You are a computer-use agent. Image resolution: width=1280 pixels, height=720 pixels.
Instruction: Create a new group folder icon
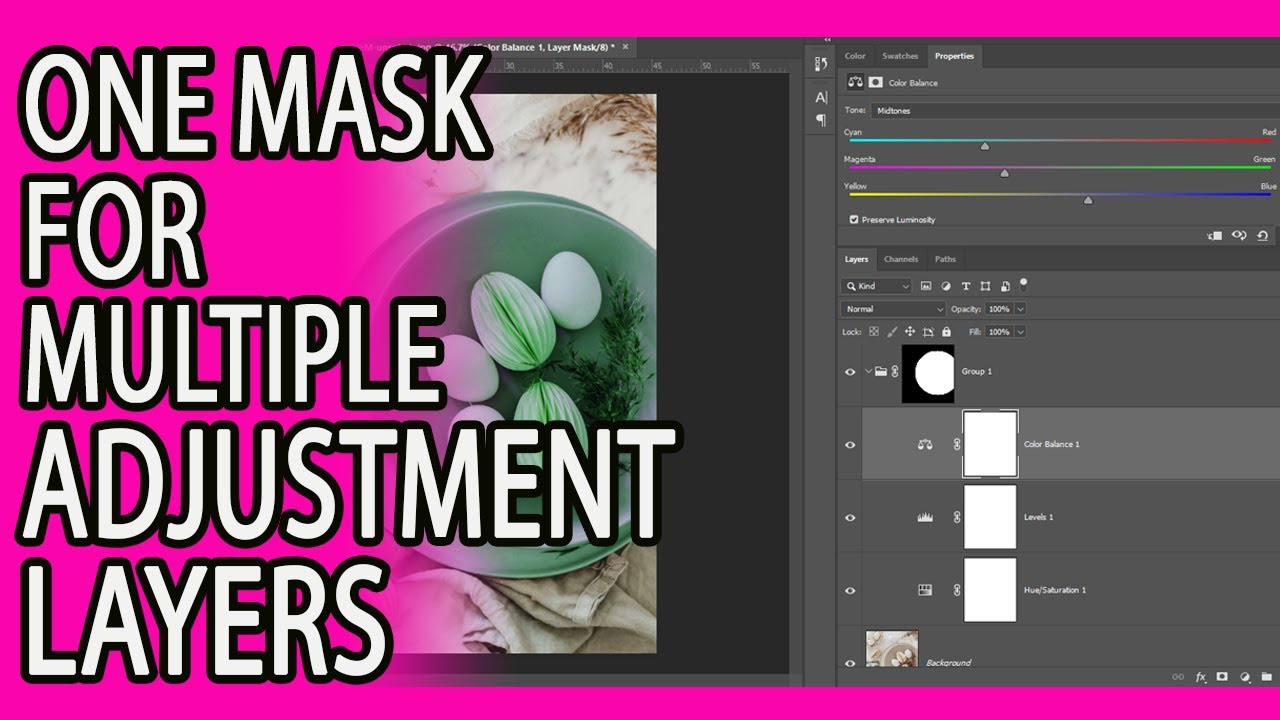(x=1266, y=677)
